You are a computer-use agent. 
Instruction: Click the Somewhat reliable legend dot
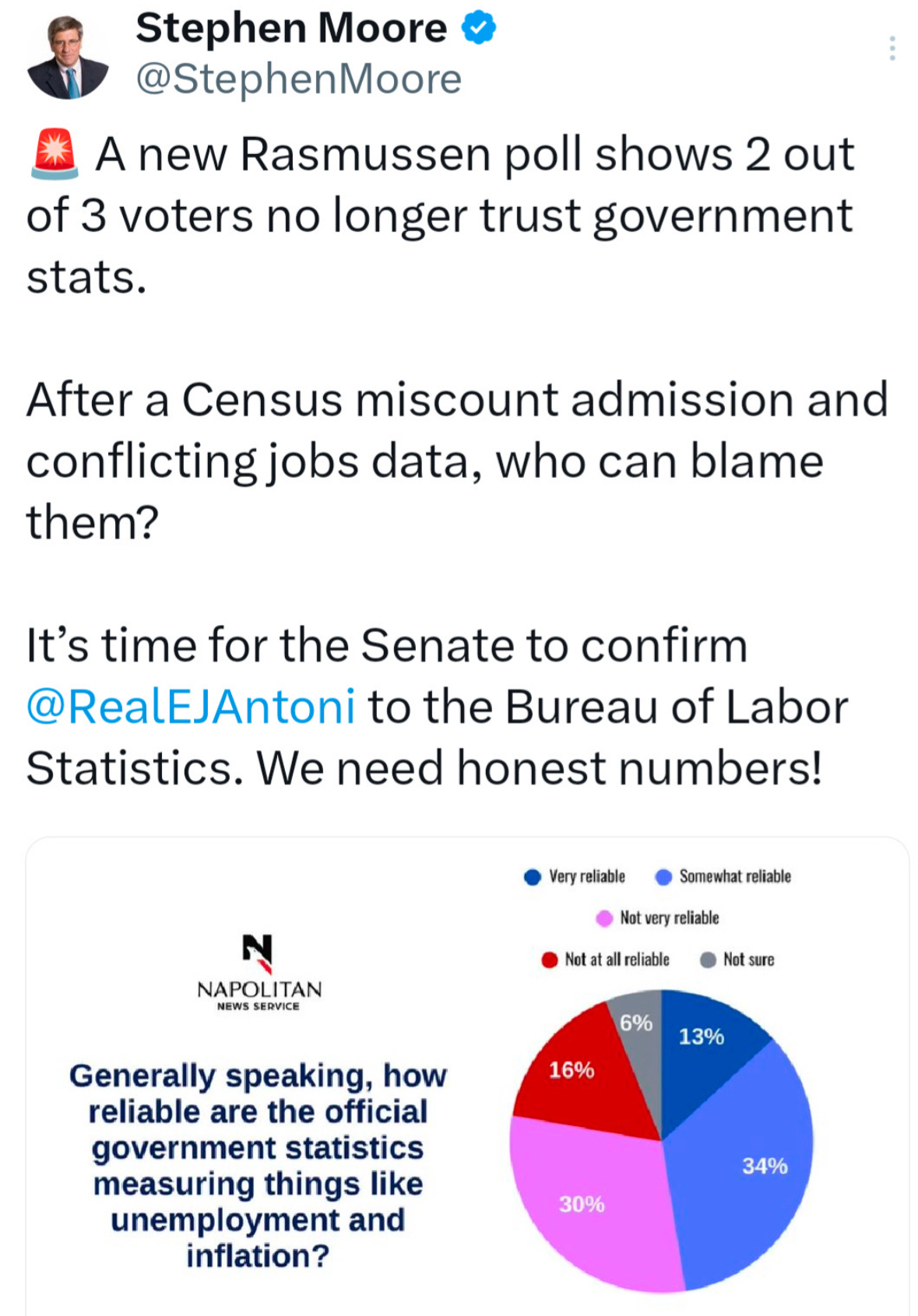pyautogui.click(x=663, y=877)
